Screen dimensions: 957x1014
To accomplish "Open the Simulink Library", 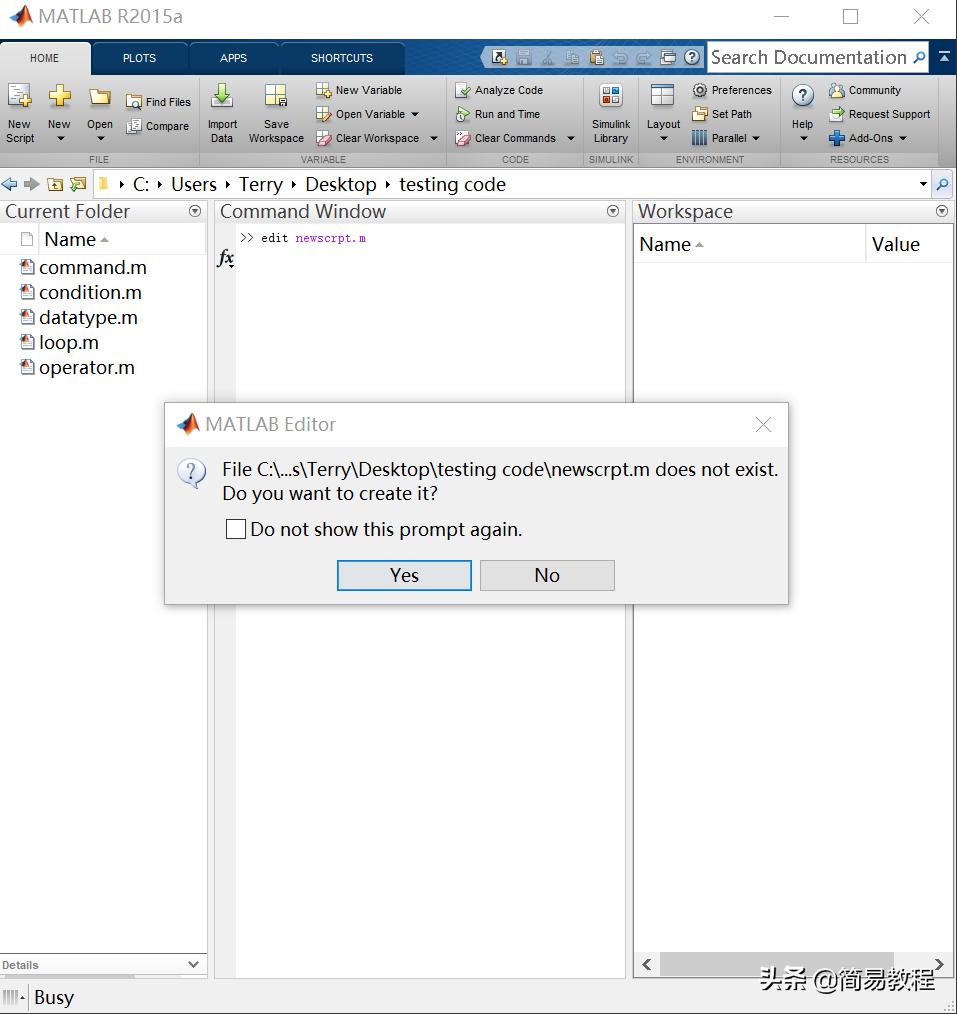I will pos(610,114).
